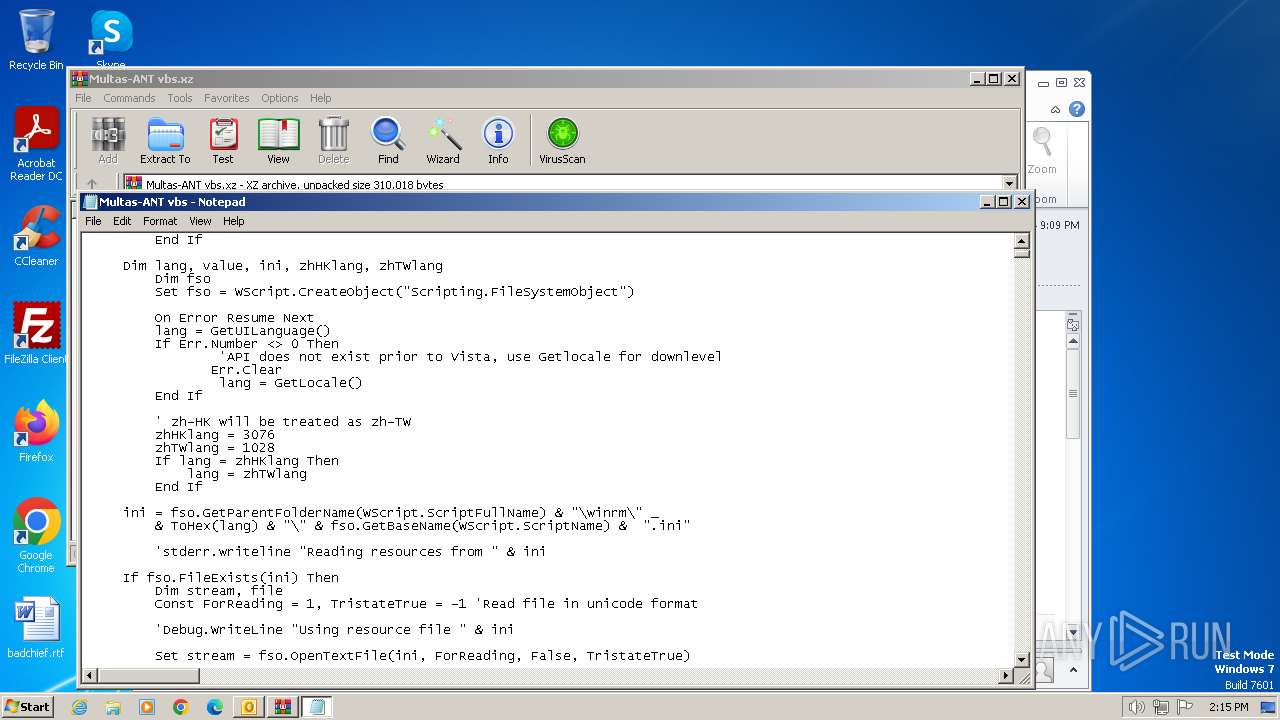Open Recycle Bin desktop icon

[x=36, y=40]
